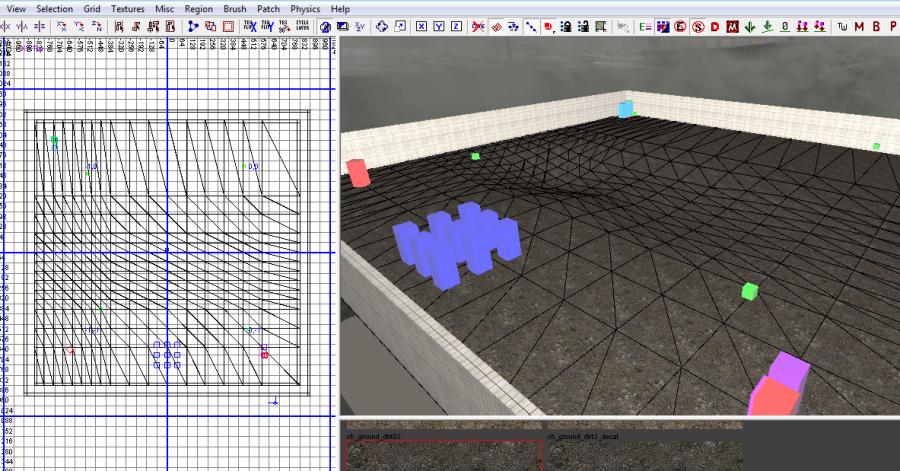The image size is (900, 471).
Task: Click the red D toolbar icon
Action: 715,26
